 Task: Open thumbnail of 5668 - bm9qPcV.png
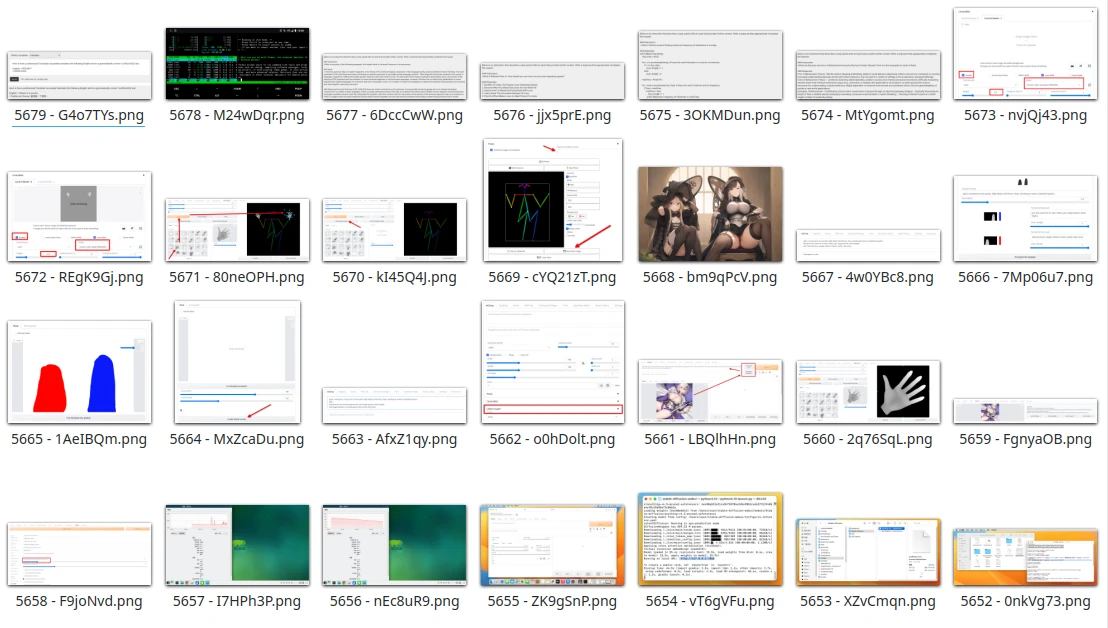coord(711,214)
